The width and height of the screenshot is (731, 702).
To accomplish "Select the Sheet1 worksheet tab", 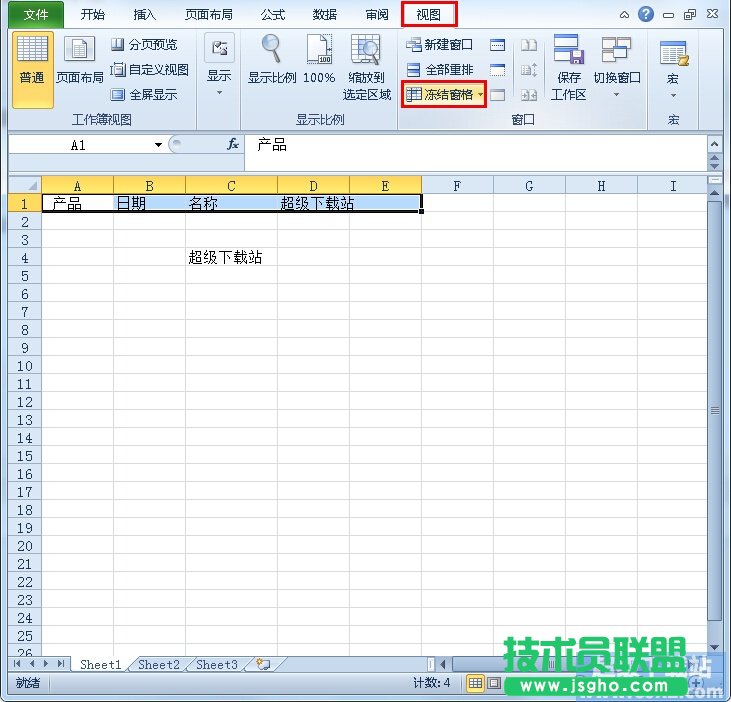I will (100, 664).
